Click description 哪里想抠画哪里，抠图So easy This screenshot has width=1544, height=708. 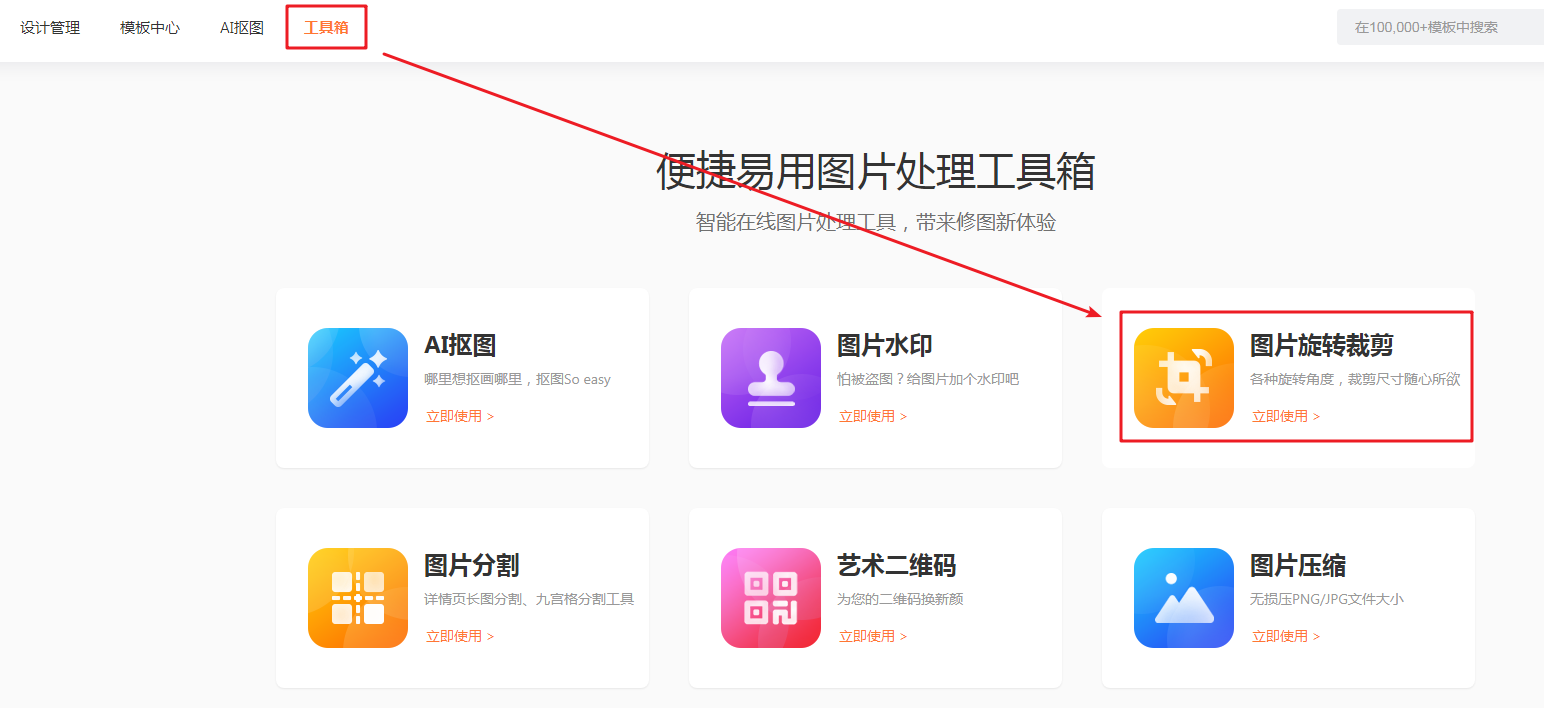coord(517,380)
